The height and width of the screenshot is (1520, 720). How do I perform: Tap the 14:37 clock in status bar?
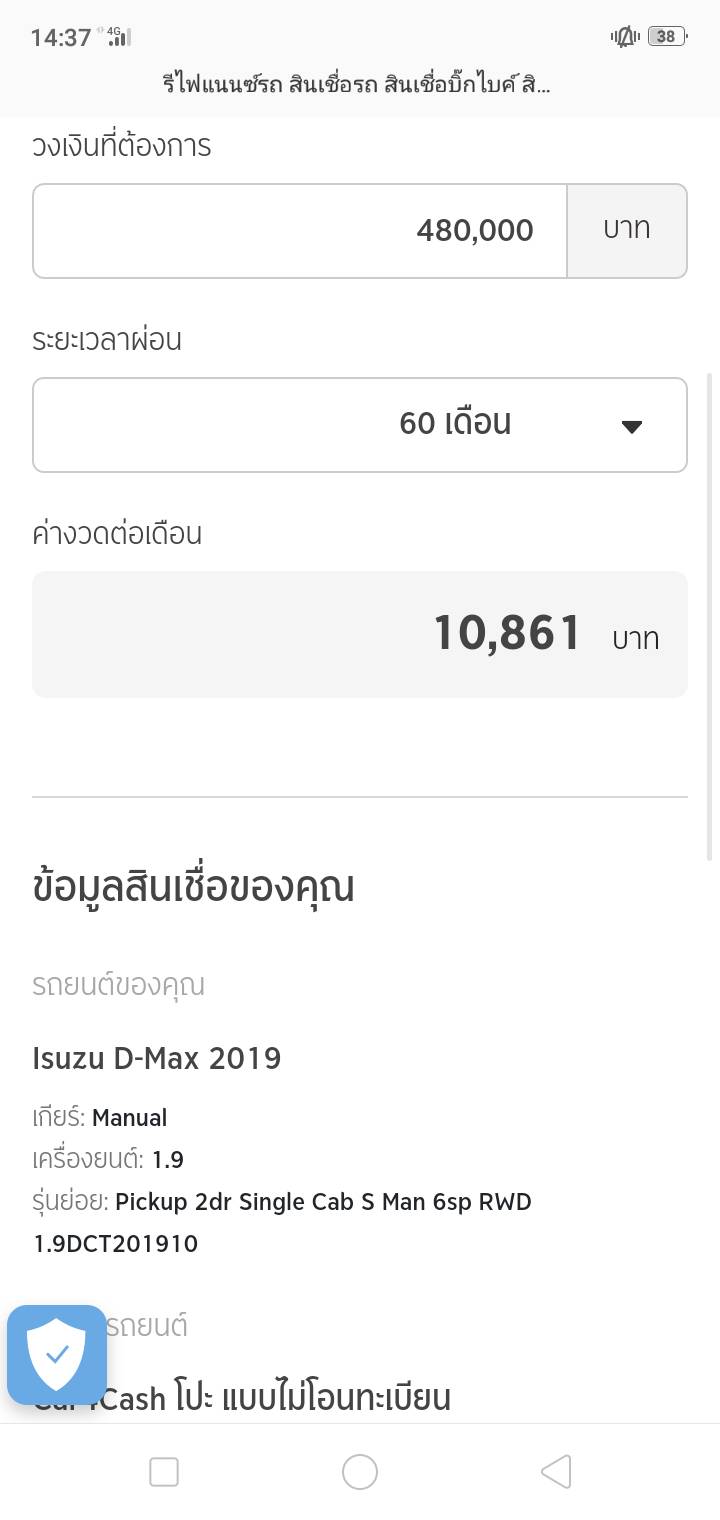tap(61, 38)
